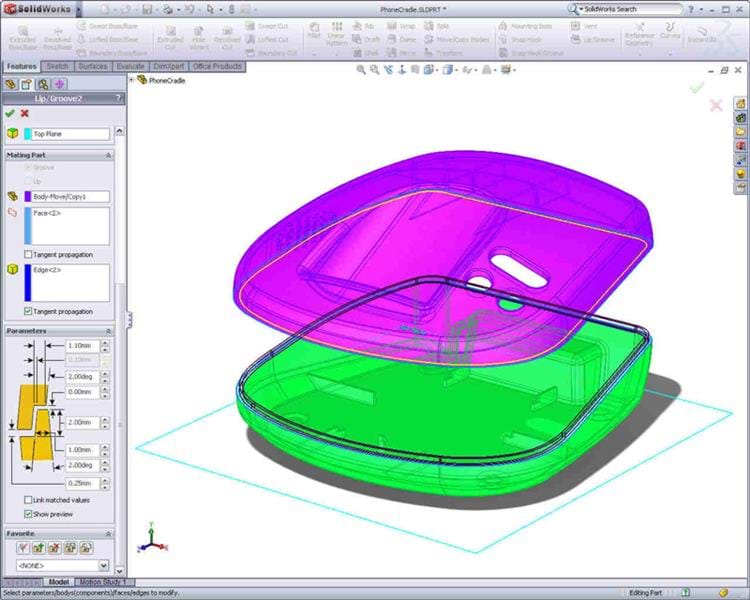The image size is (750, 600).
Task: Expand the PhoneCradle tree node
Action: point(133,80)
